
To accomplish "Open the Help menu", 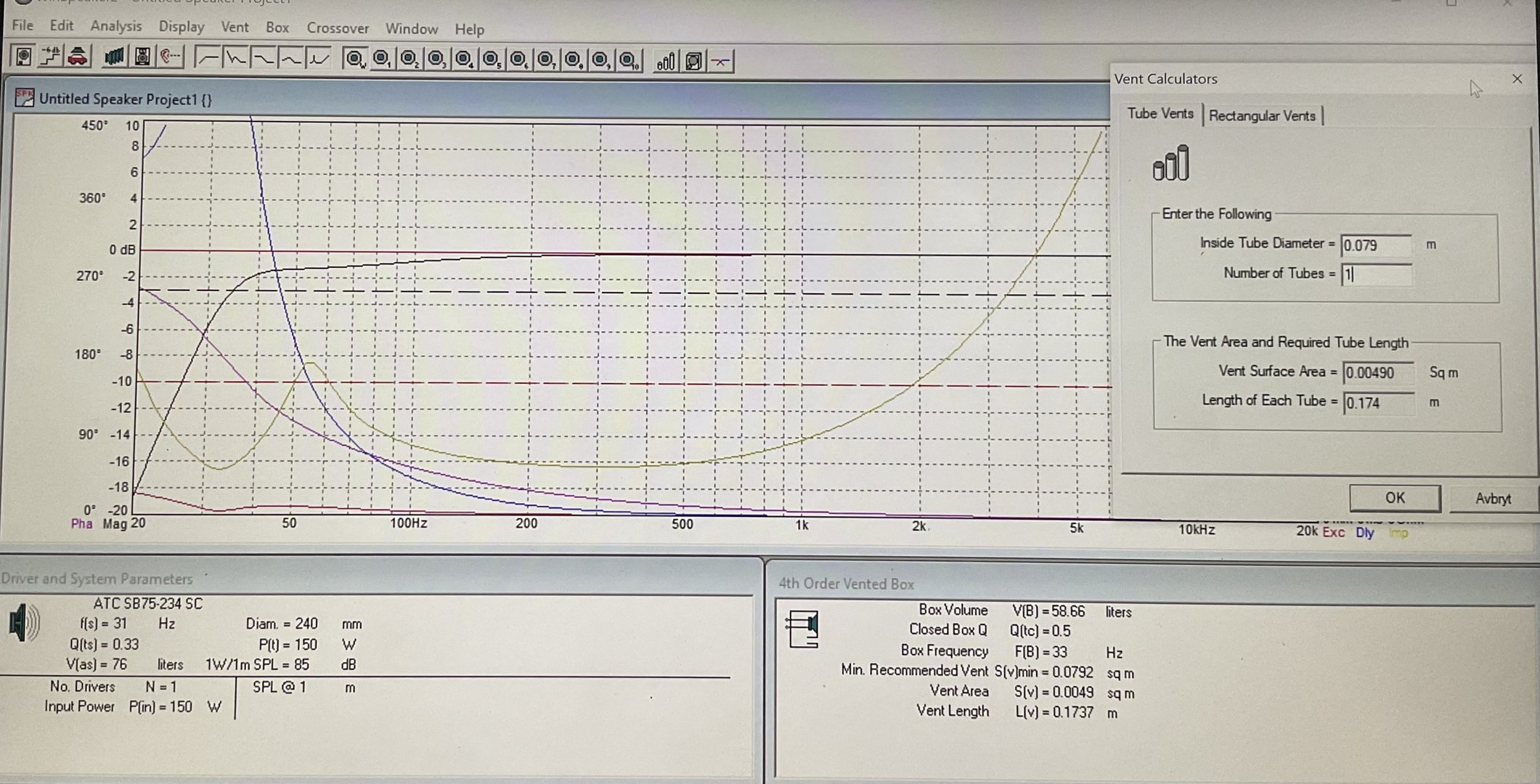I will pos(470,30).
